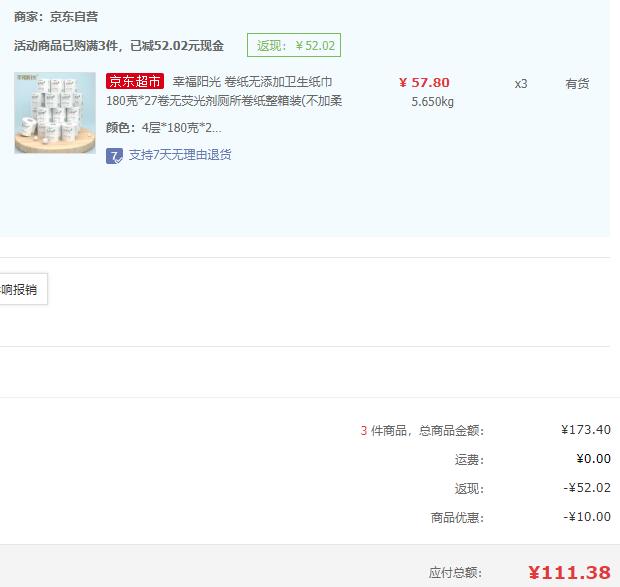Click the 7-day return shield icon

coord(114,156)
